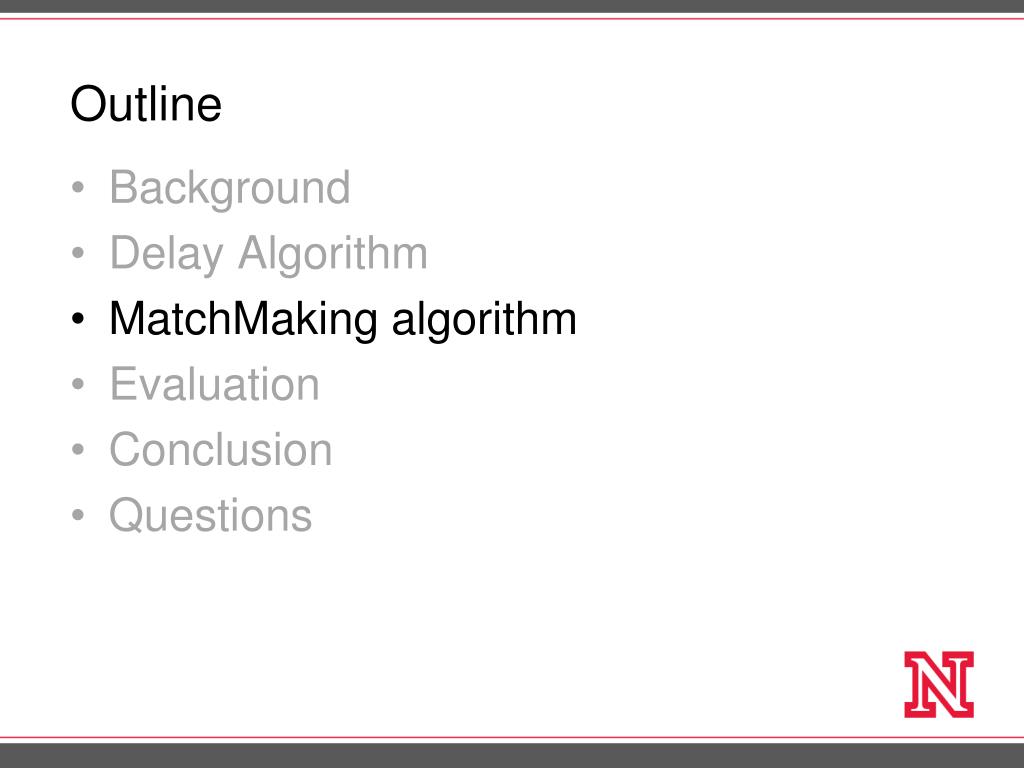Click the bullet point beside Conclusion
Screen dimensions: 1024x768
tap(78, 449)
